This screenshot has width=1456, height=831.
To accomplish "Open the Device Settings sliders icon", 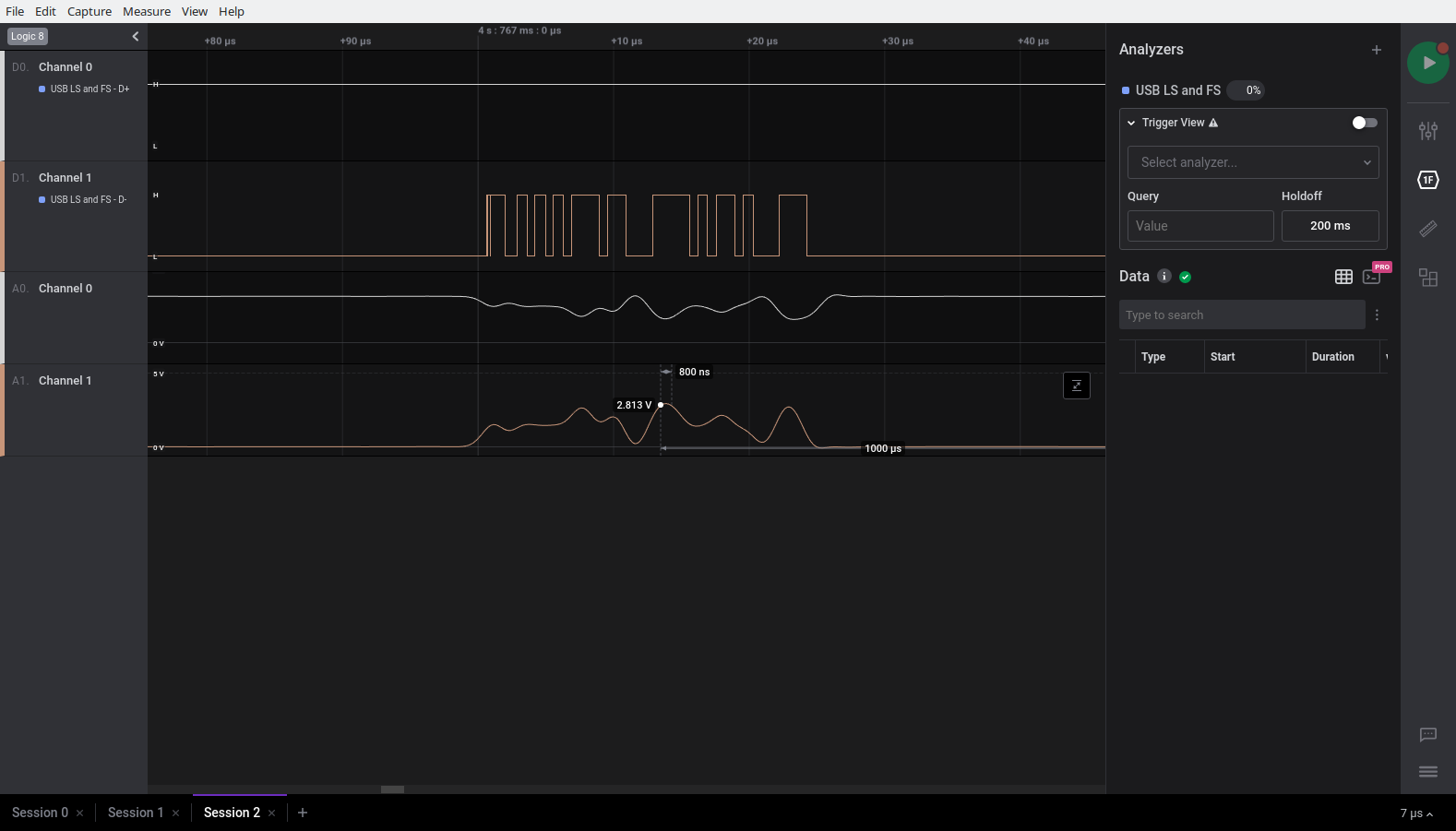I will click(x=1428, y=130).
